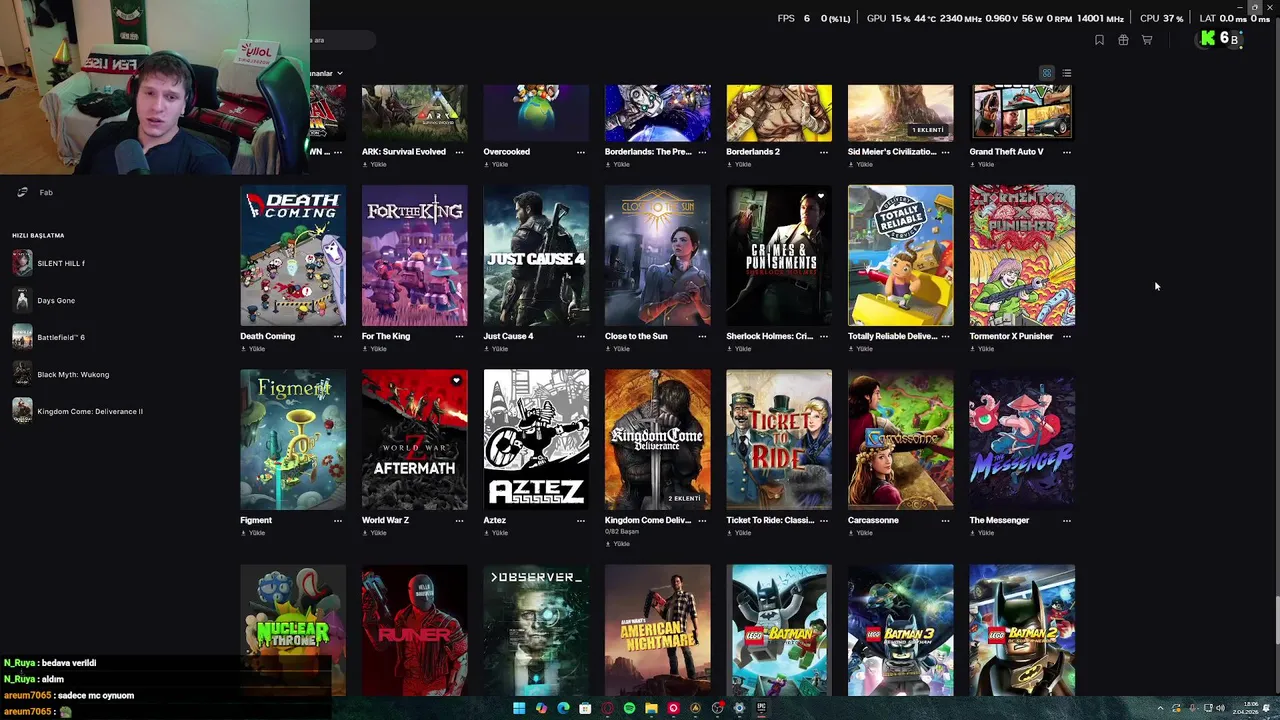Open the gift icon in the header
The height and width of the screenshot is (720, 1280).
[x=1123, y=40]
